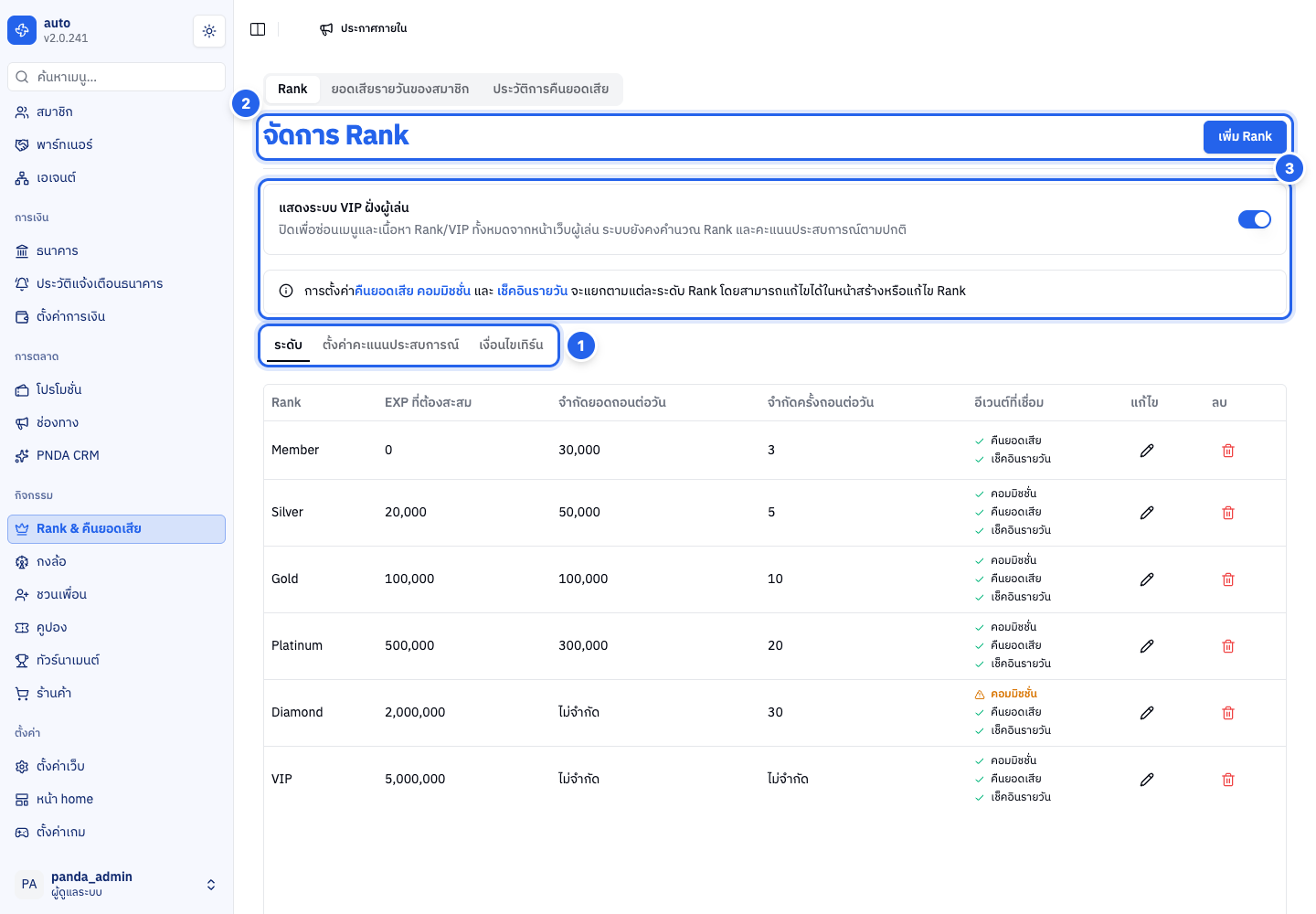Select the เงื่อนไขเทิร์น tab

(x=511, y=345)
